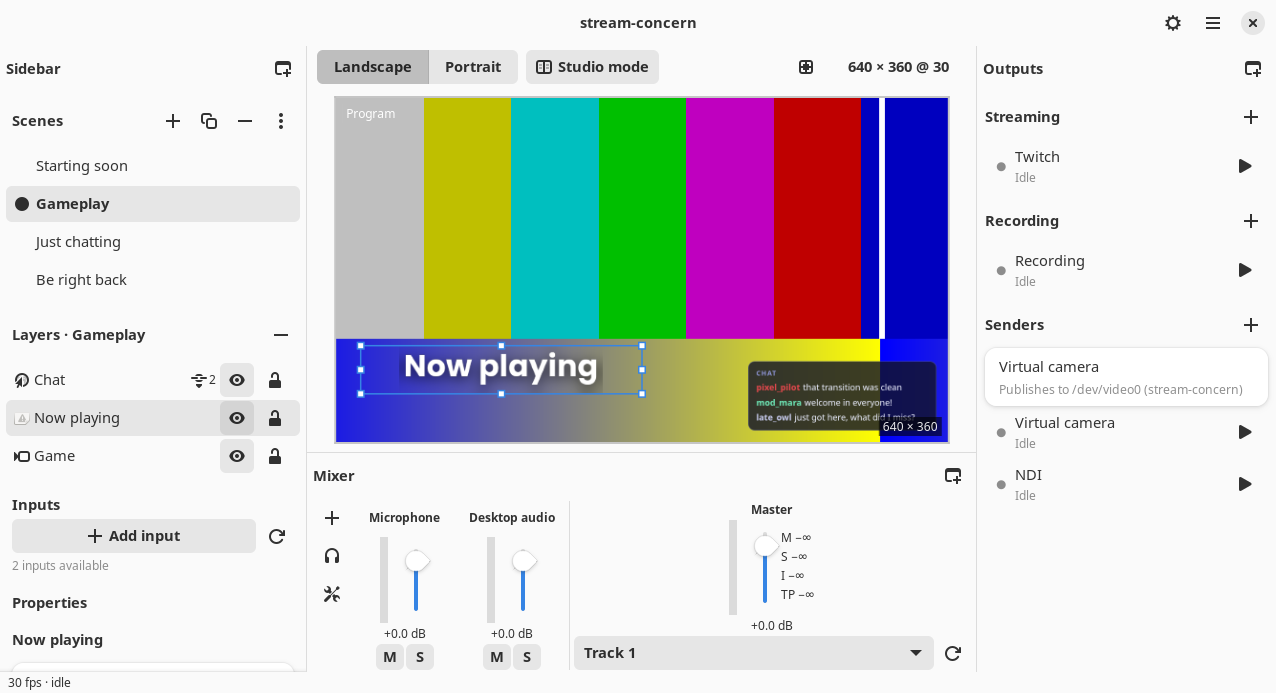Open filters on the Chat layer

pyautogui.click(x=203, y=380)
